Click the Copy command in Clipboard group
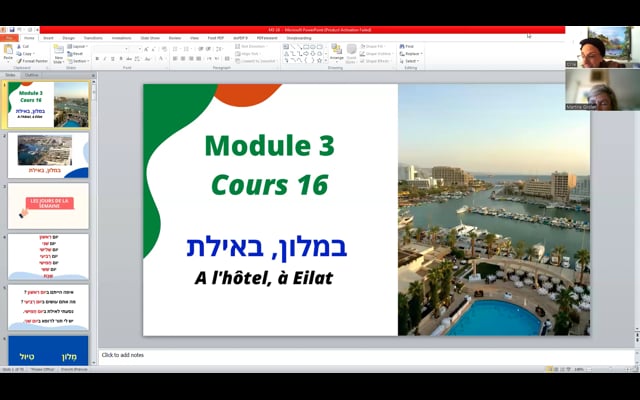The height and width of the screenshot is (400, 640). [x=24, y=53]
